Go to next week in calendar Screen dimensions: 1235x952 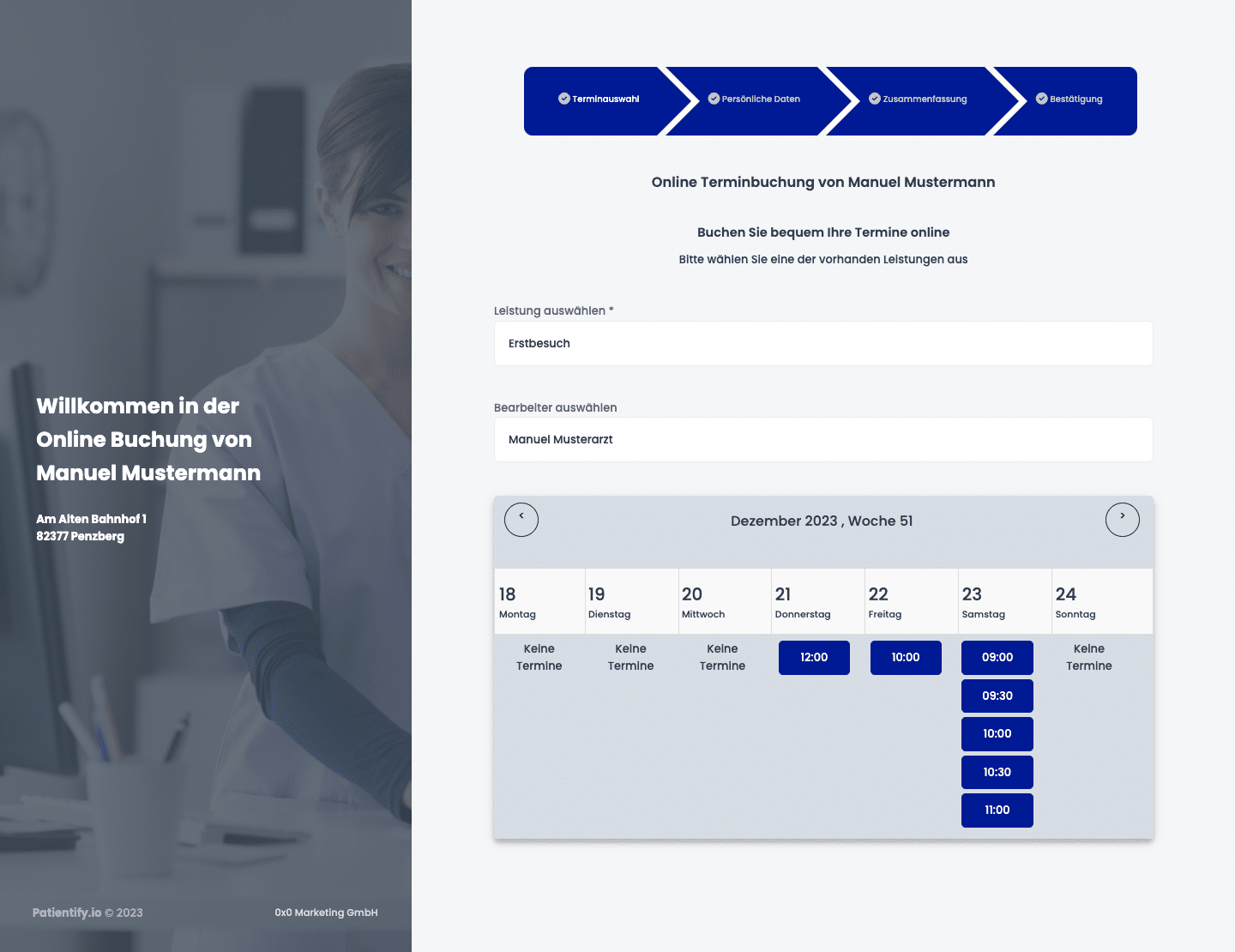point(1123,520)
